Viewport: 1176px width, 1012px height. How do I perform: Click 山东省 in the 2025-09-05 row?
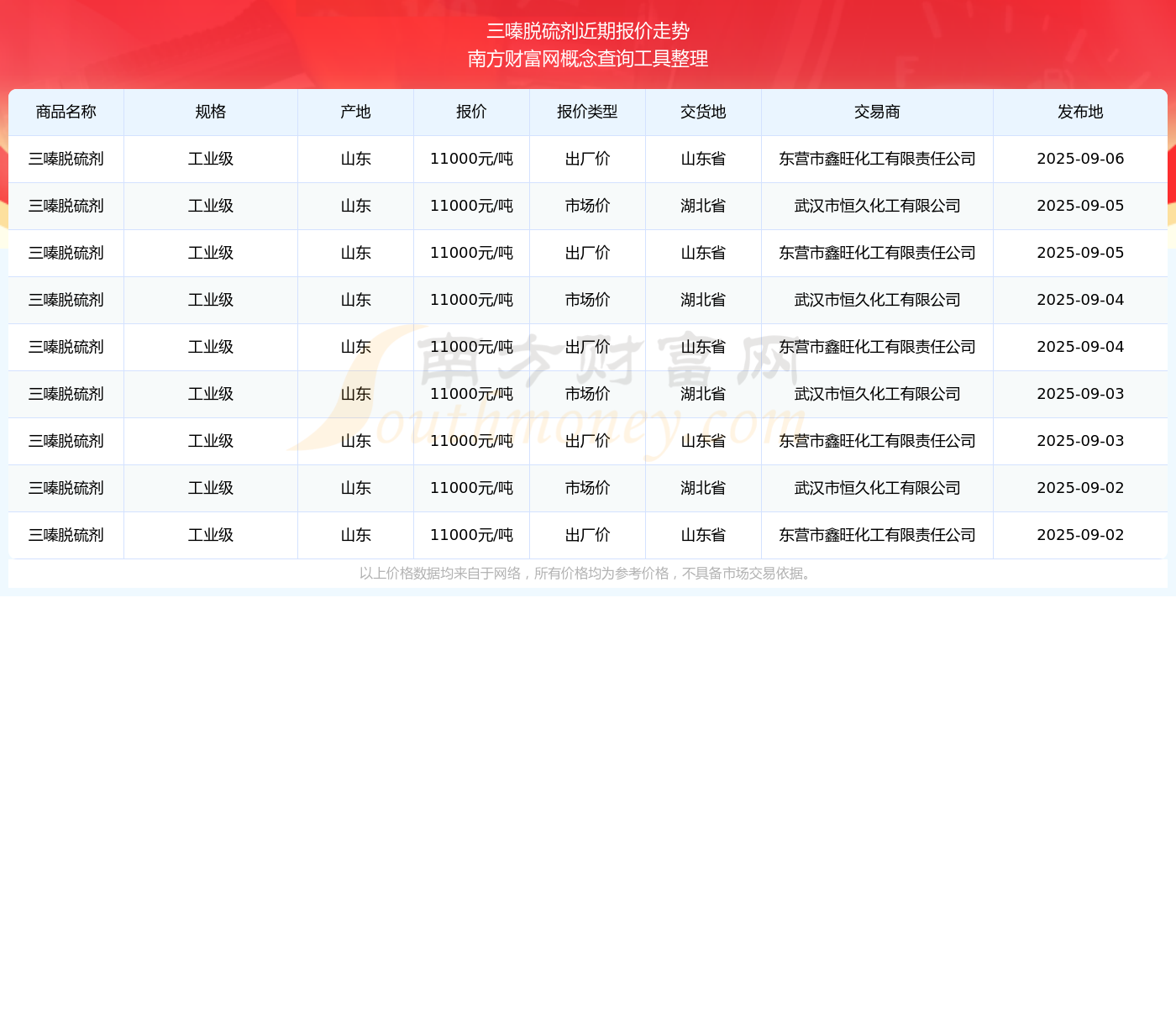pos(704,254)
